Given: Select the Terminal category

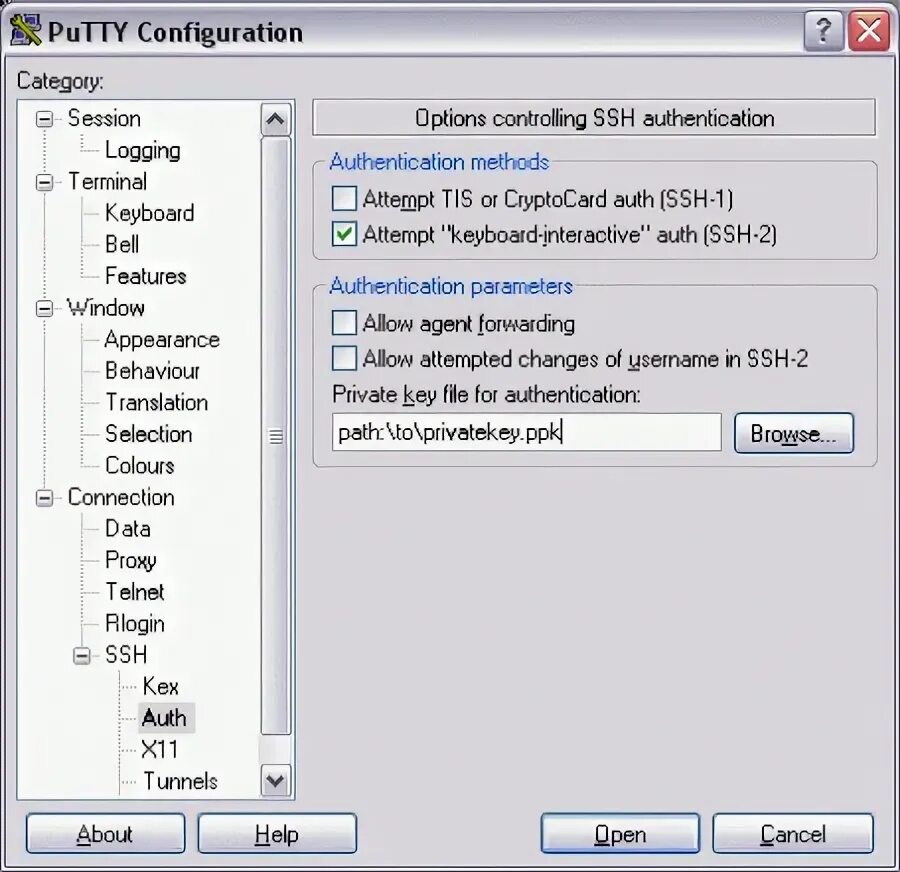Looking at the screenshot, I should (x=107, y=181).
